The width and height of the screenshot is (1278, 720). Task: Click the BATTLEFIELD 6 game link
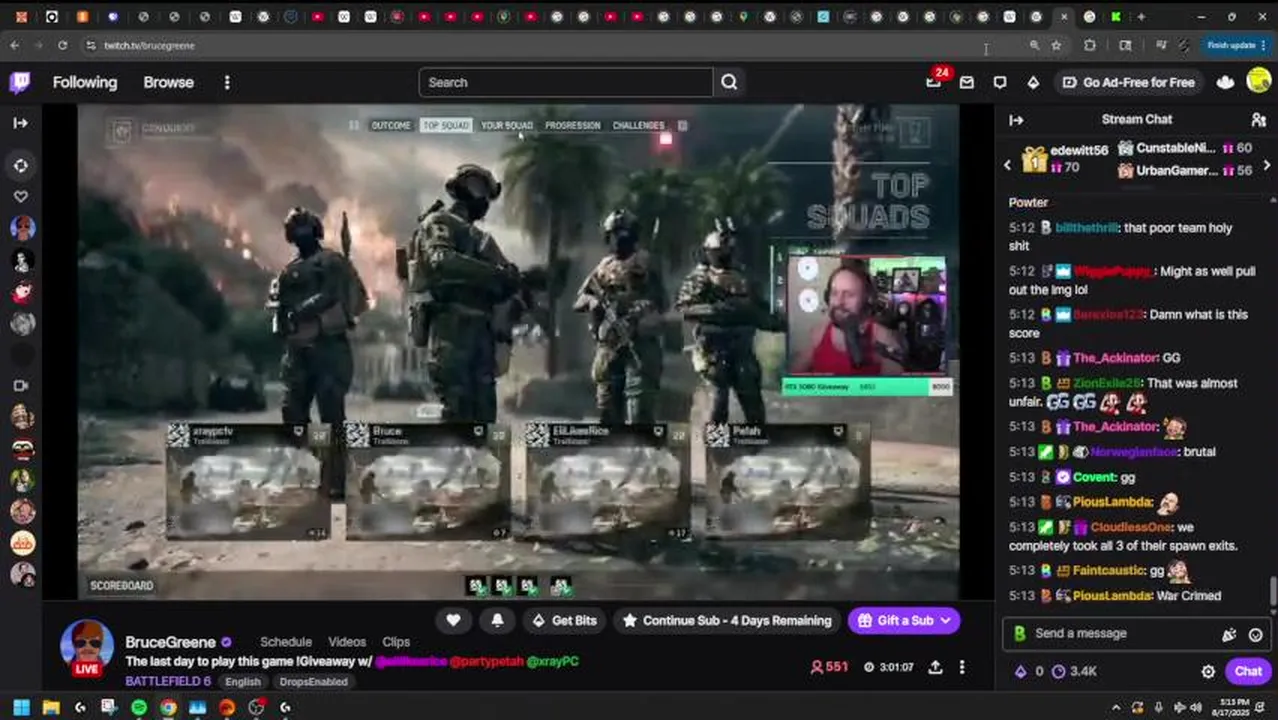[x=168, y=681]
